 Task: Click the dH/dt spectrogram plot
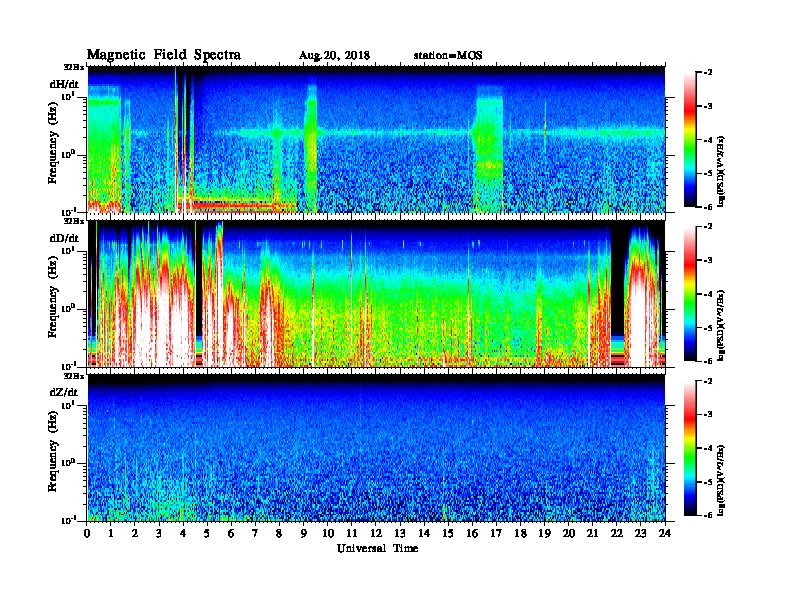point(376,139)
